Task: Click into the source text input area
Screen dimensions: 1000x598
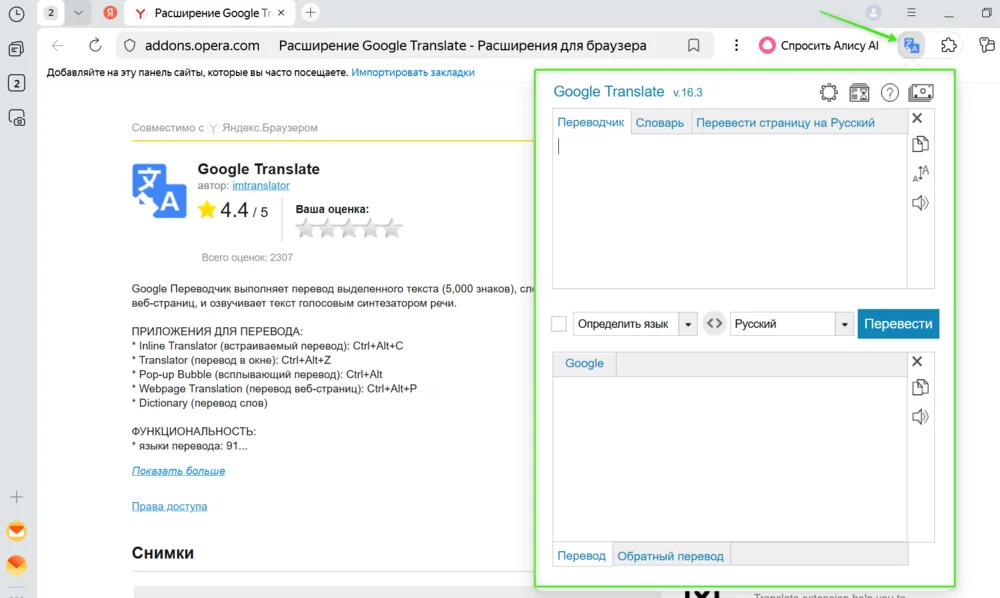Action: [730, 211]
